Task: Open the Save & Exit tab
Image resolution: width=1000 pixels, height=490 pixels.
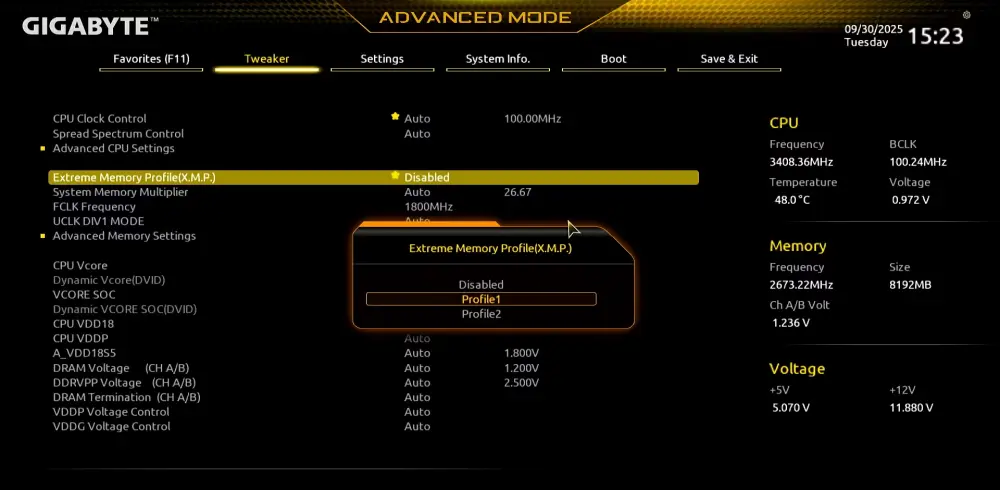Action: pyautogui.click(x=729, y=59)
